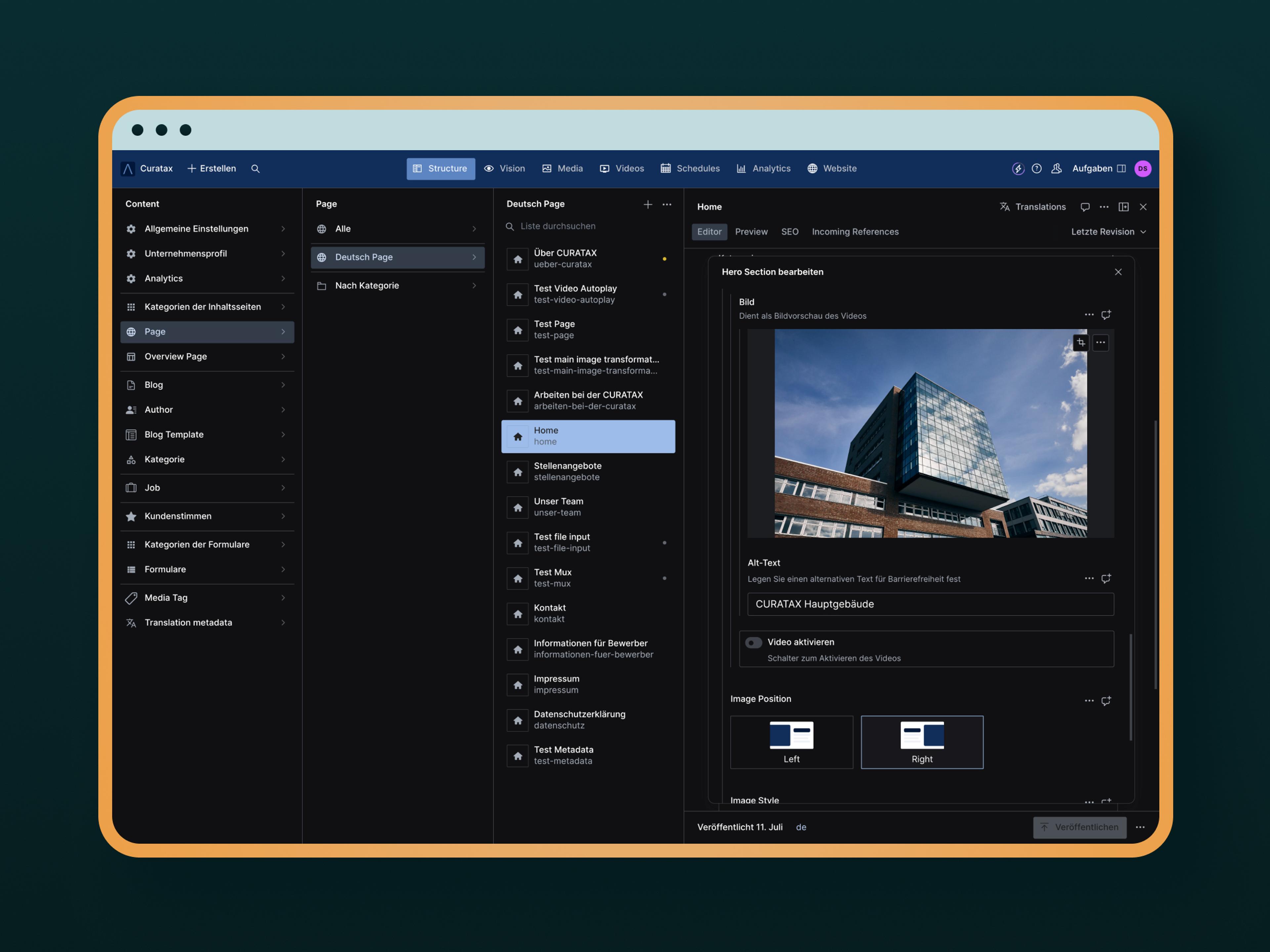Screen dimensions: 1270x952
Task: Select Left image position option
Action: click(791, 742)
